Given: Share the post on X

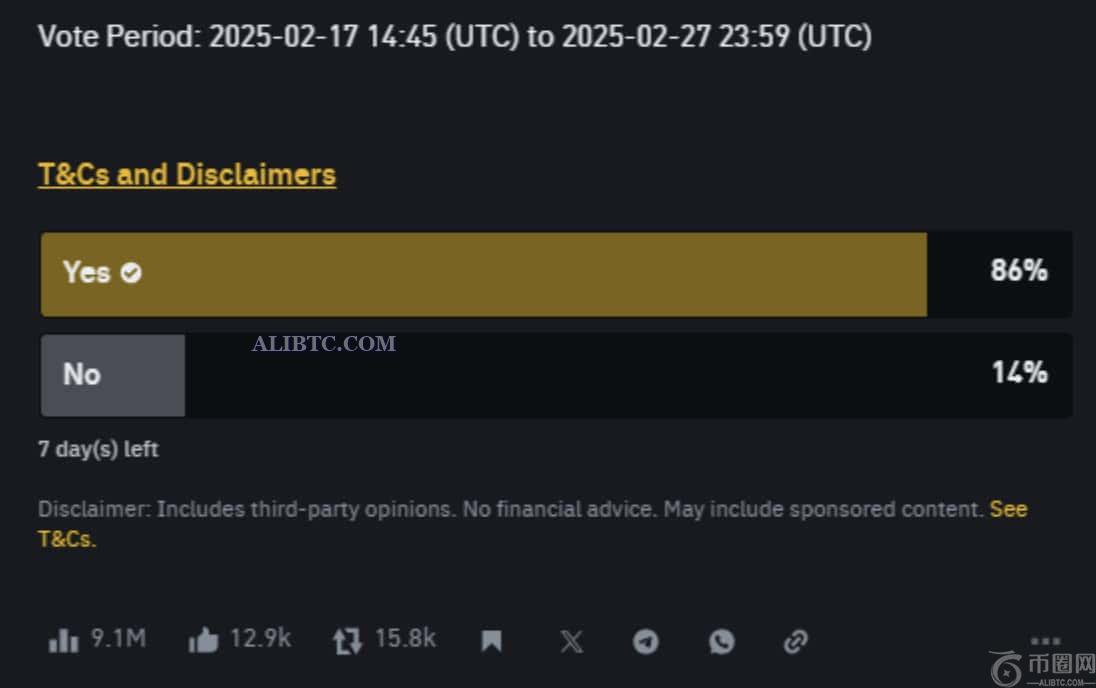Looking at the screenshot, I should [x=571, y=641].
